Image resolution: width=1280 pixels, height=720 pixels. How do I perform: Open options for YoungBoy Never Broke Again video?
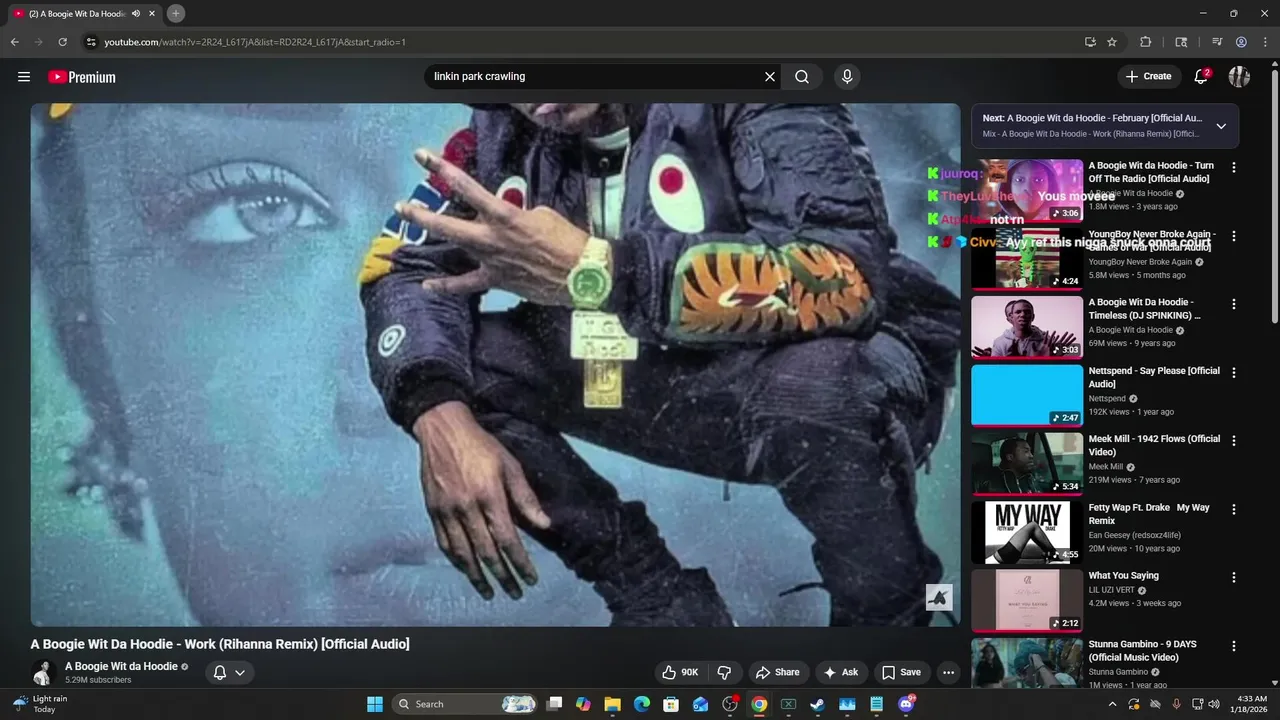tap(1233, 236)
